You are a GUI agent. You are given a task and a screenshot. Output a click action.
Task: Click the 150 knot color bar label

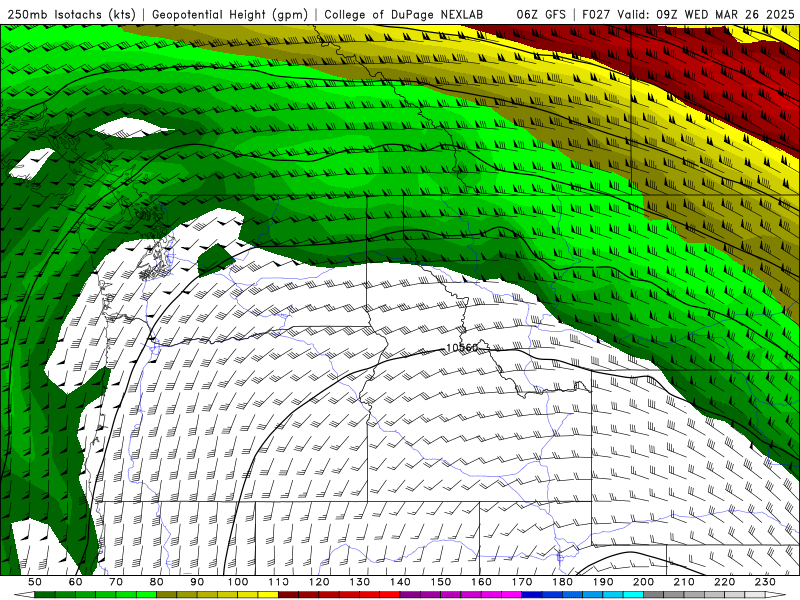coord(441,582)
